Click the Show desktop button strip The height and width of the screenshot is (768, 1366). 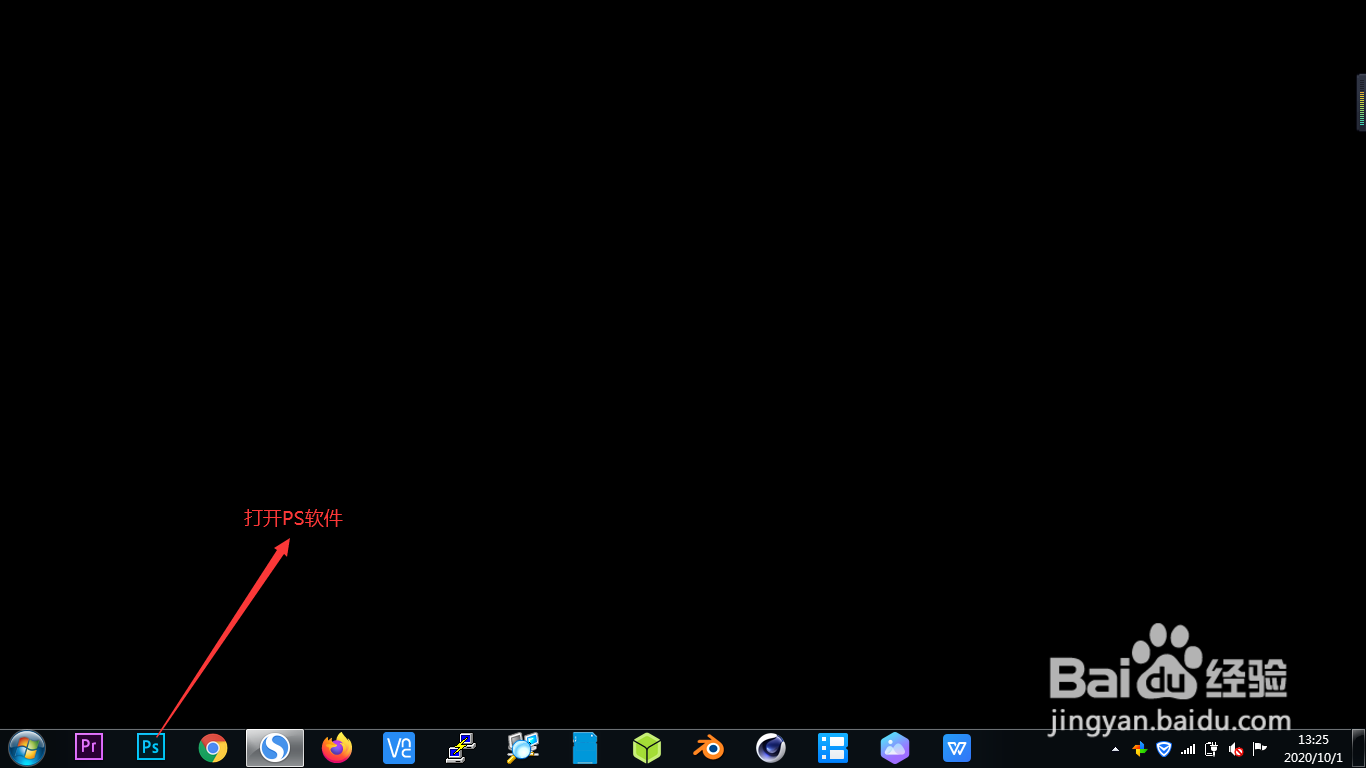[1358, 748]
